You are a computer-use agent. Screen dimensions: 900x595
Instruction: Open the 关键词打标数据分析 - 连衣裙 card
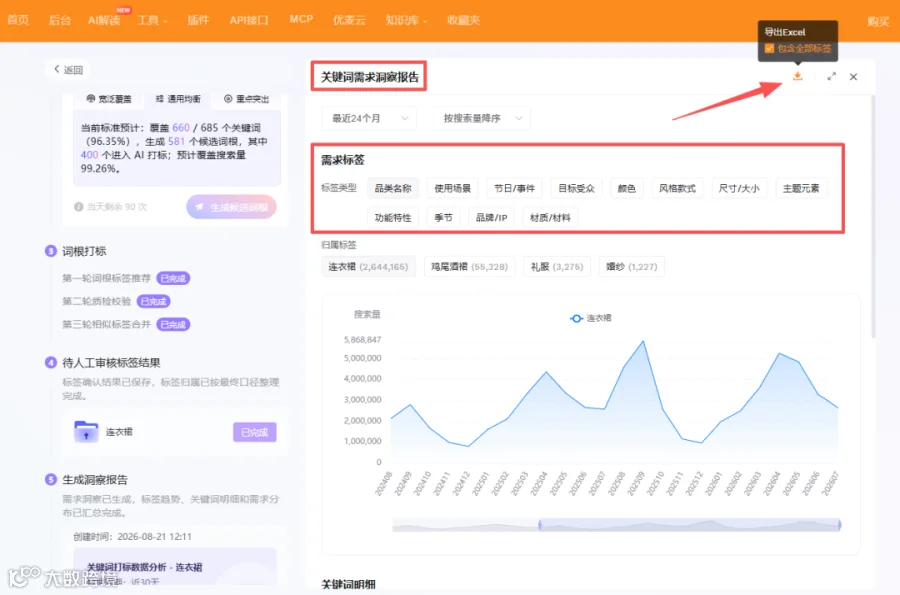click(175, 567)
